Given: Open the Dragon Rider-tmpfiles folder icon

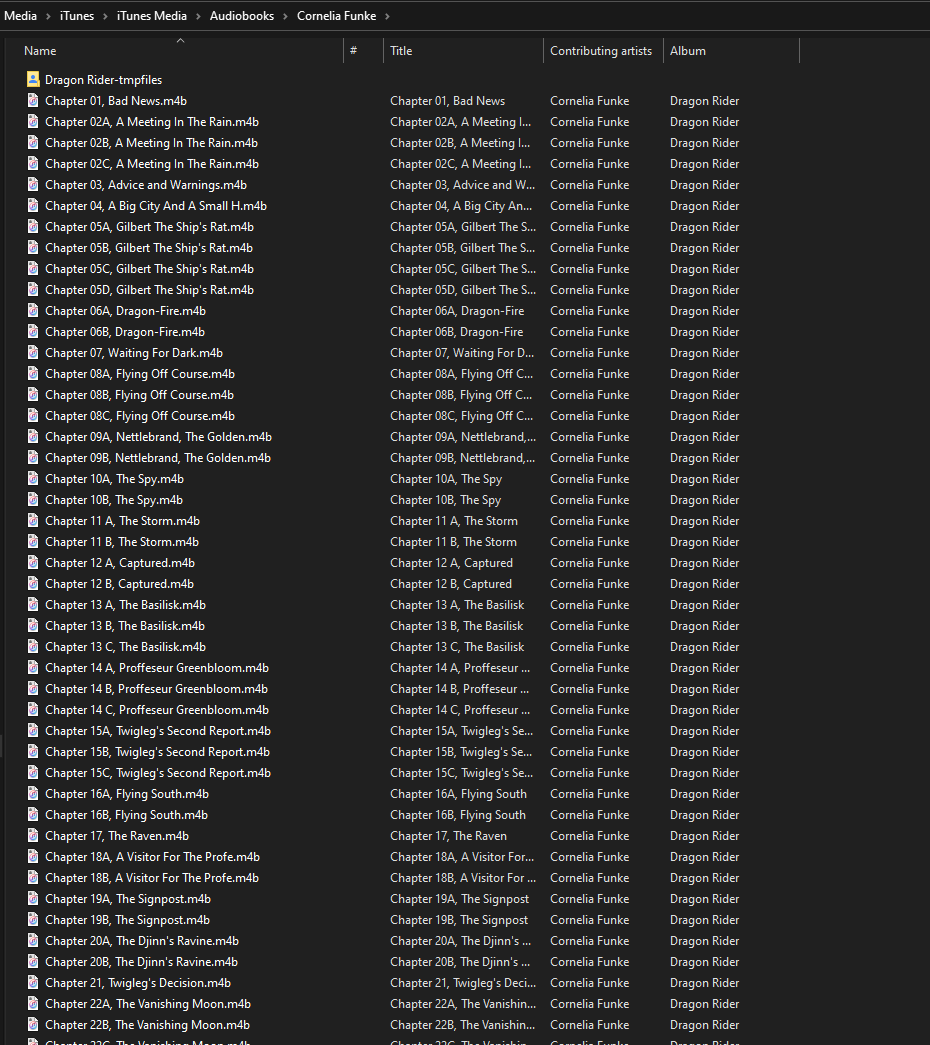Looking at the screenshot, I should pos(33,79).
